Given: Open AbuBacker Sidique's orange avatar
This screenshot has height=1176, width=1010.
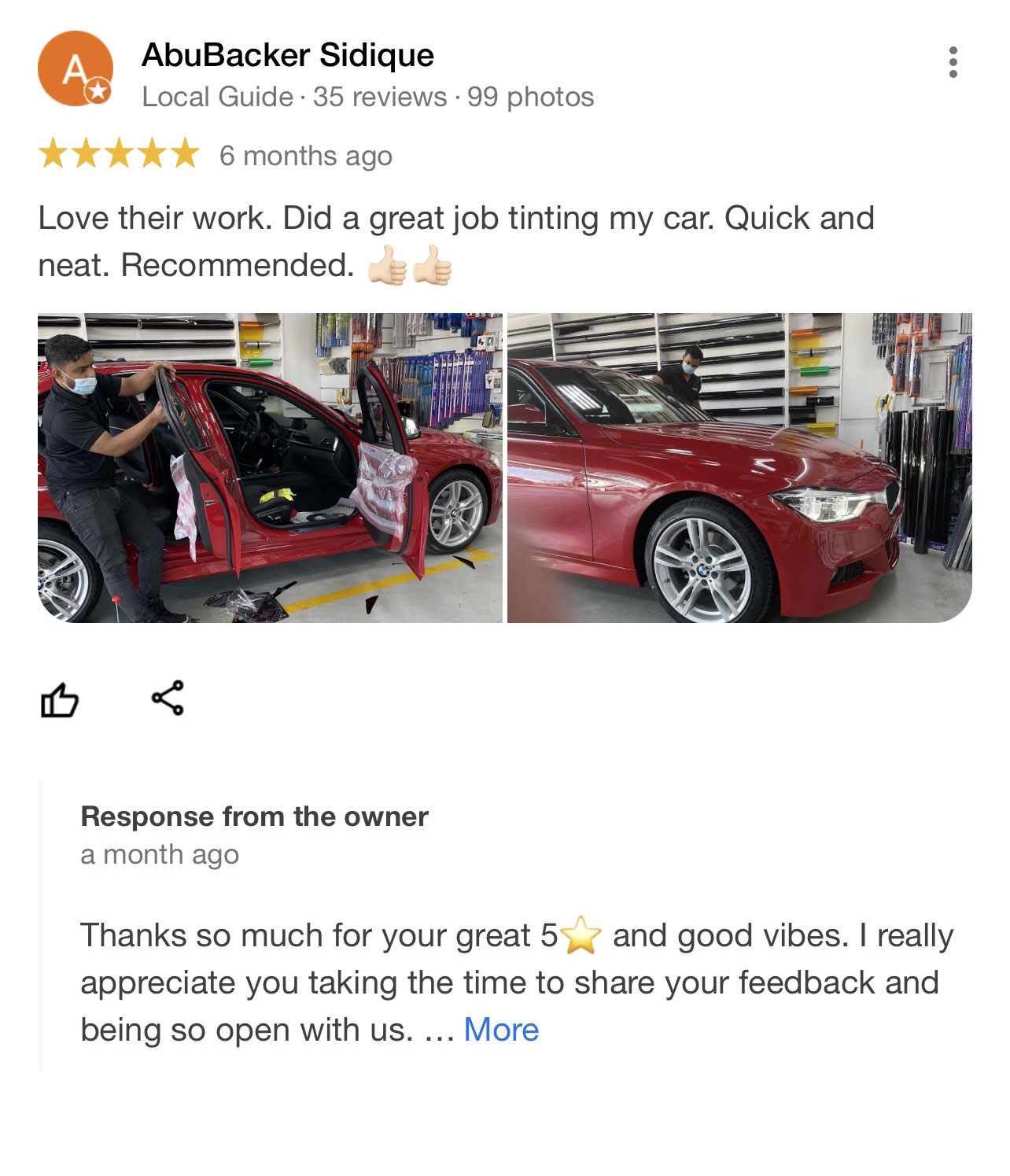Looking at the screenshot, I should [74, 68].
